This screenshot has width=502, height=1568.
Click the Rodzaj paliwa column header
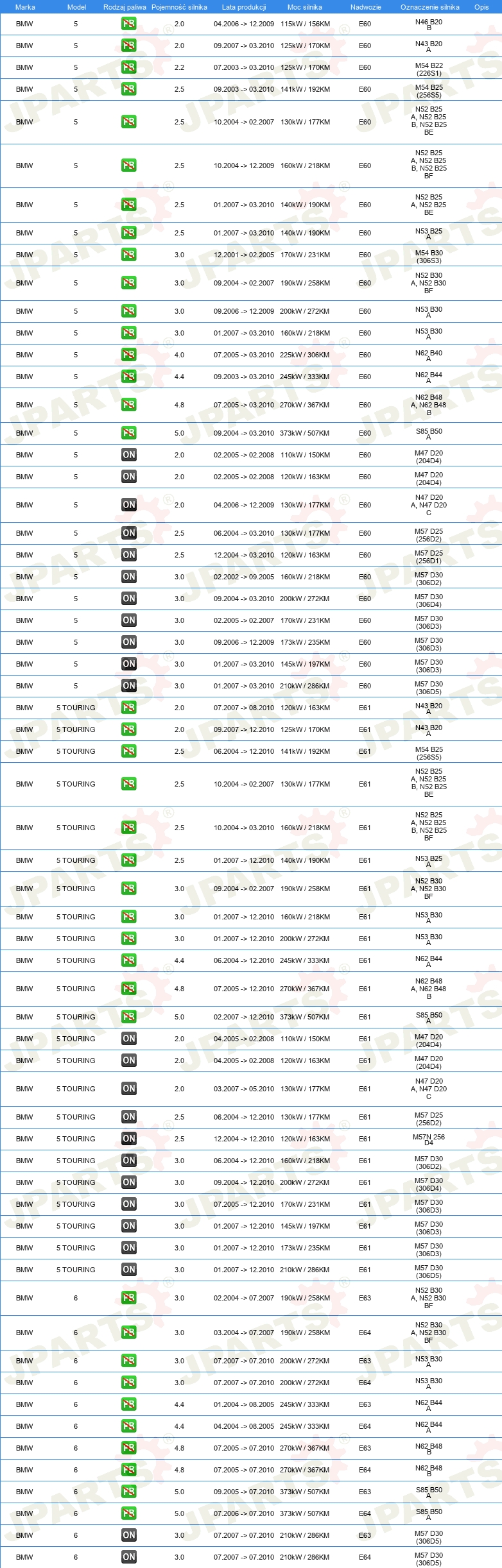pos(125,7)
